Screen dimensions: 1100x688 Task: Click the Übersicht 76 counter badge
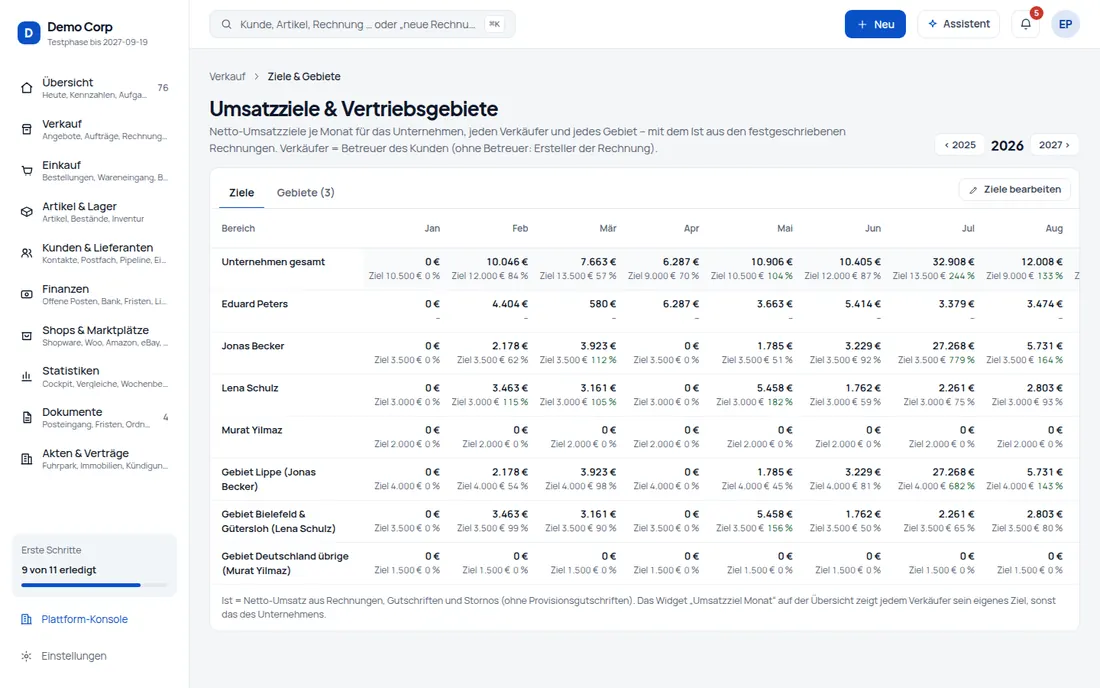click(163, 88)
